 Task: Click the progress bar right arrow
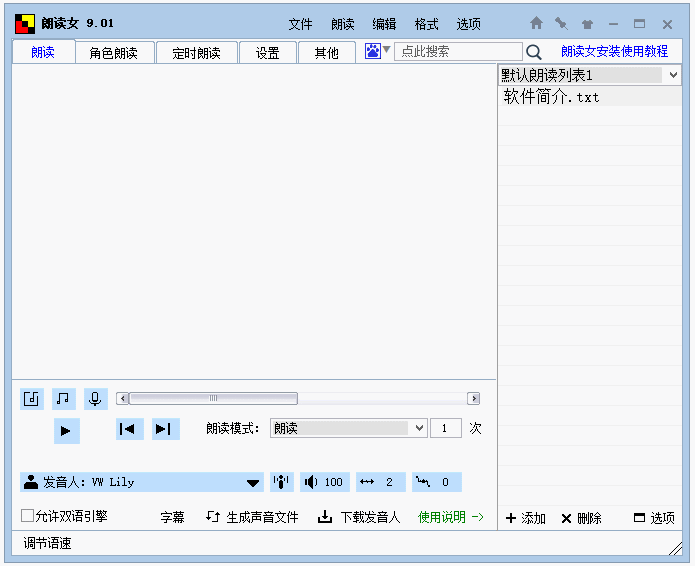click(x=473, y=398)
